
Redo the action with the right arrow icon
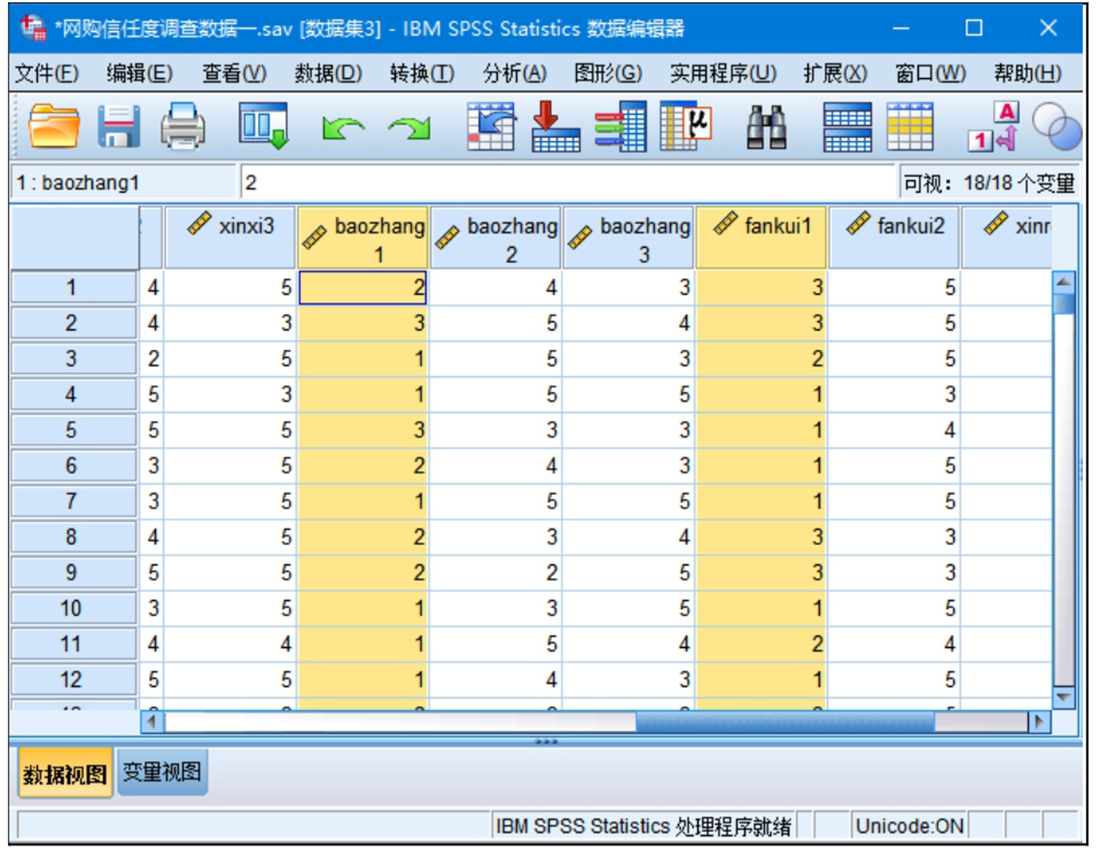coord(408,128)
